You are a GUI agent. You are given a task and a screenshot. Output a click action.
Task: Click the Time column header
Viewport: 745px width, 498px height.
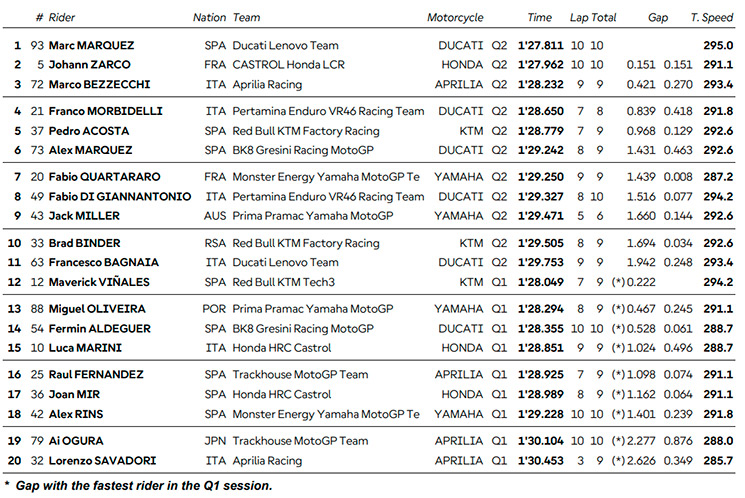coord(539,18)
